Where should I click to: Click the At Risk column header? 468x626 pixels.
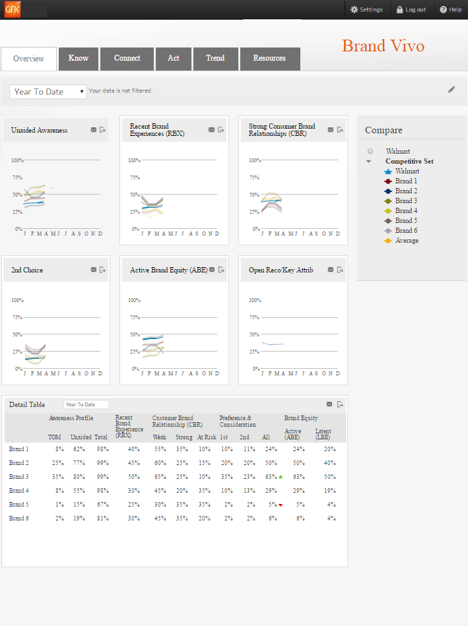[x=207, y=437]
